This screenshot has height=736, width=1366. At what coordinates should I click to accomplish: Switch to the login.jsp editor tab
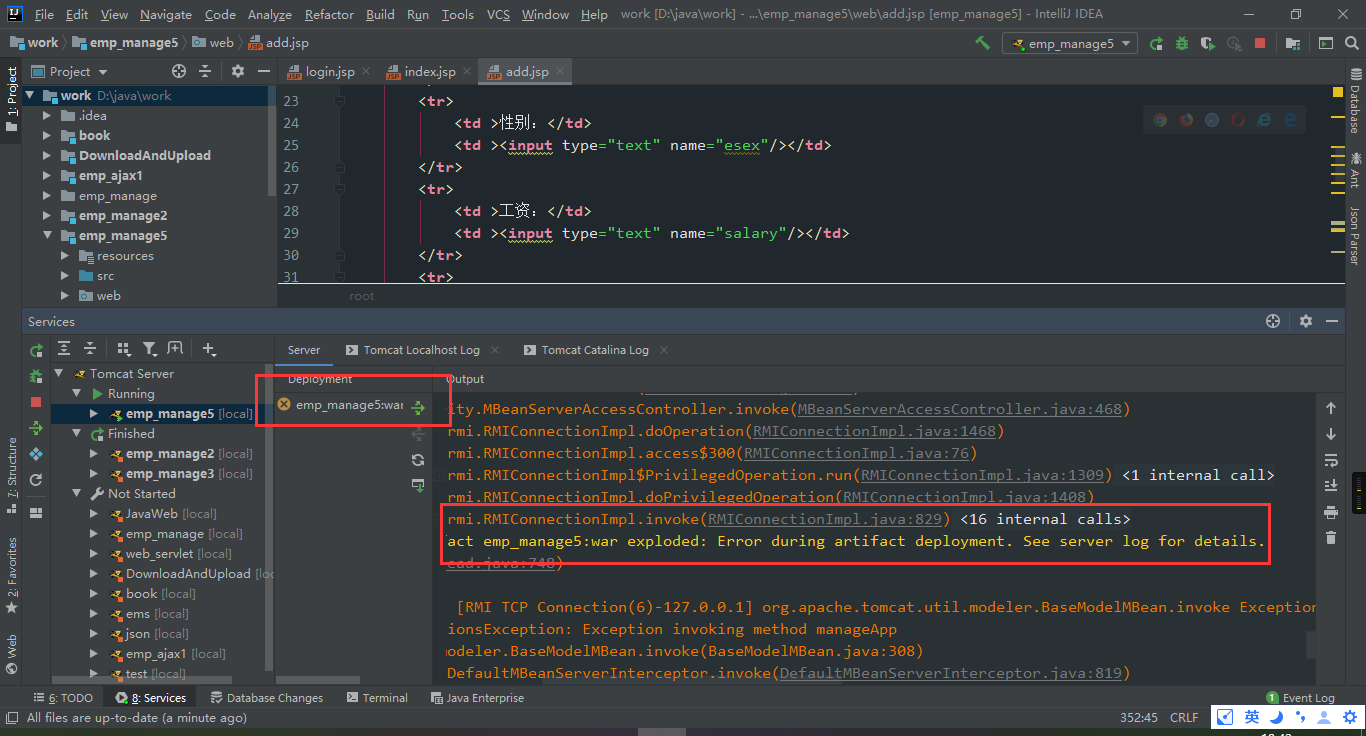[327, 72]
